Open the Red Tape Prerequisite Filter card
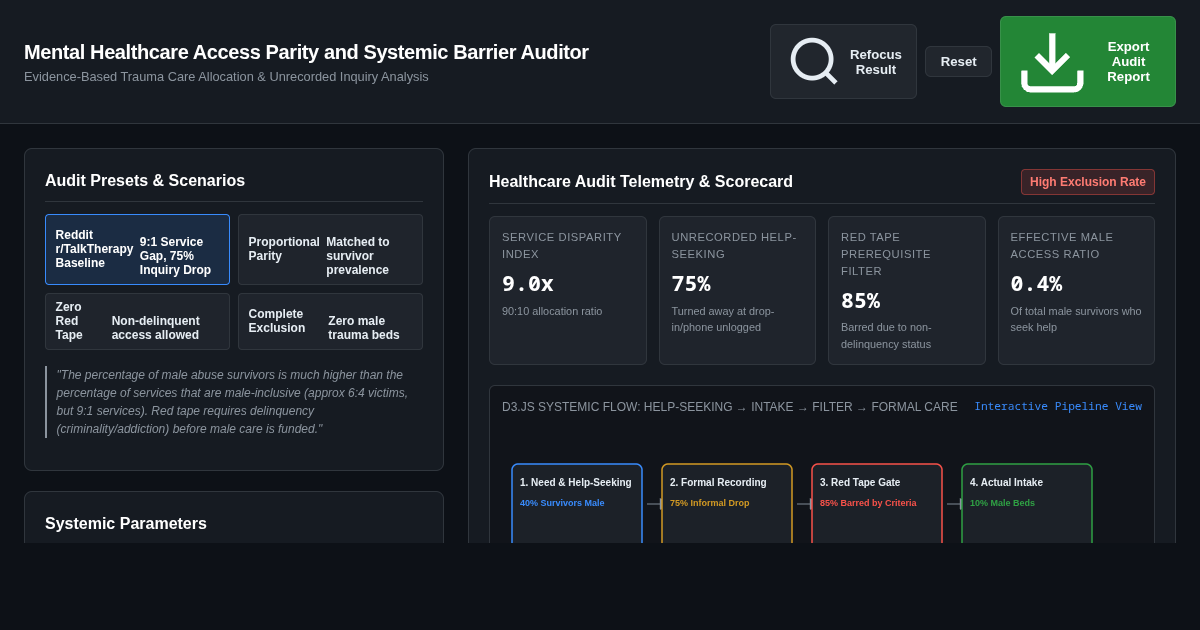 pos(907,291)
